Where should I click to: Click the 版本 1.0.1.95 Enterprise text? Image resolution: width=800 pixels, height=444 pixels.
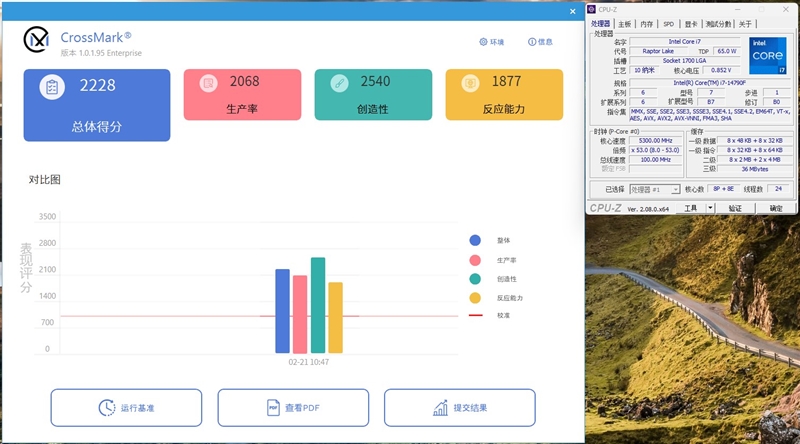tap(101, 53)
